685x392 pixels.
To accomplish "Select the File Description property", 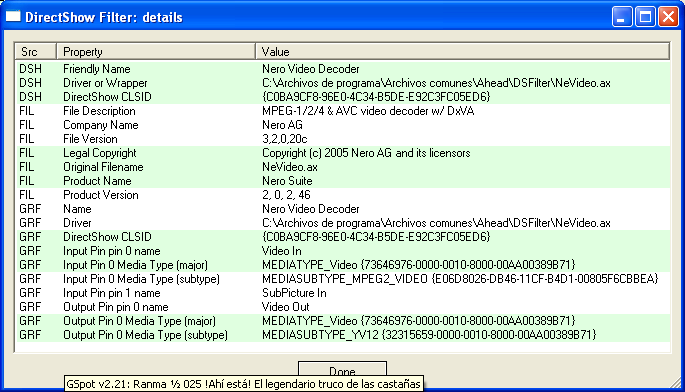I will (x=99, y=111).
